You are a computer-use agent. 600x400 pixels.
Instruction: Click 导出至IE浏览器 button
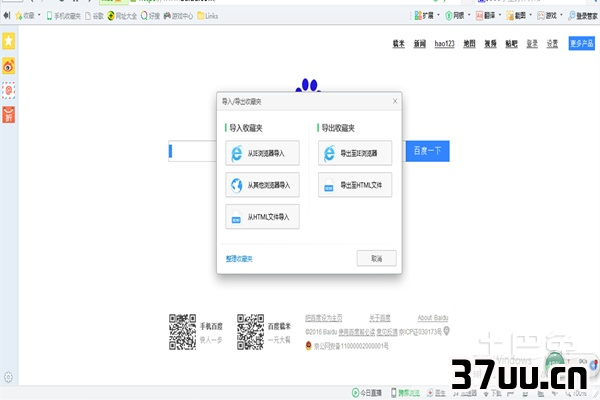pos(355,153)
